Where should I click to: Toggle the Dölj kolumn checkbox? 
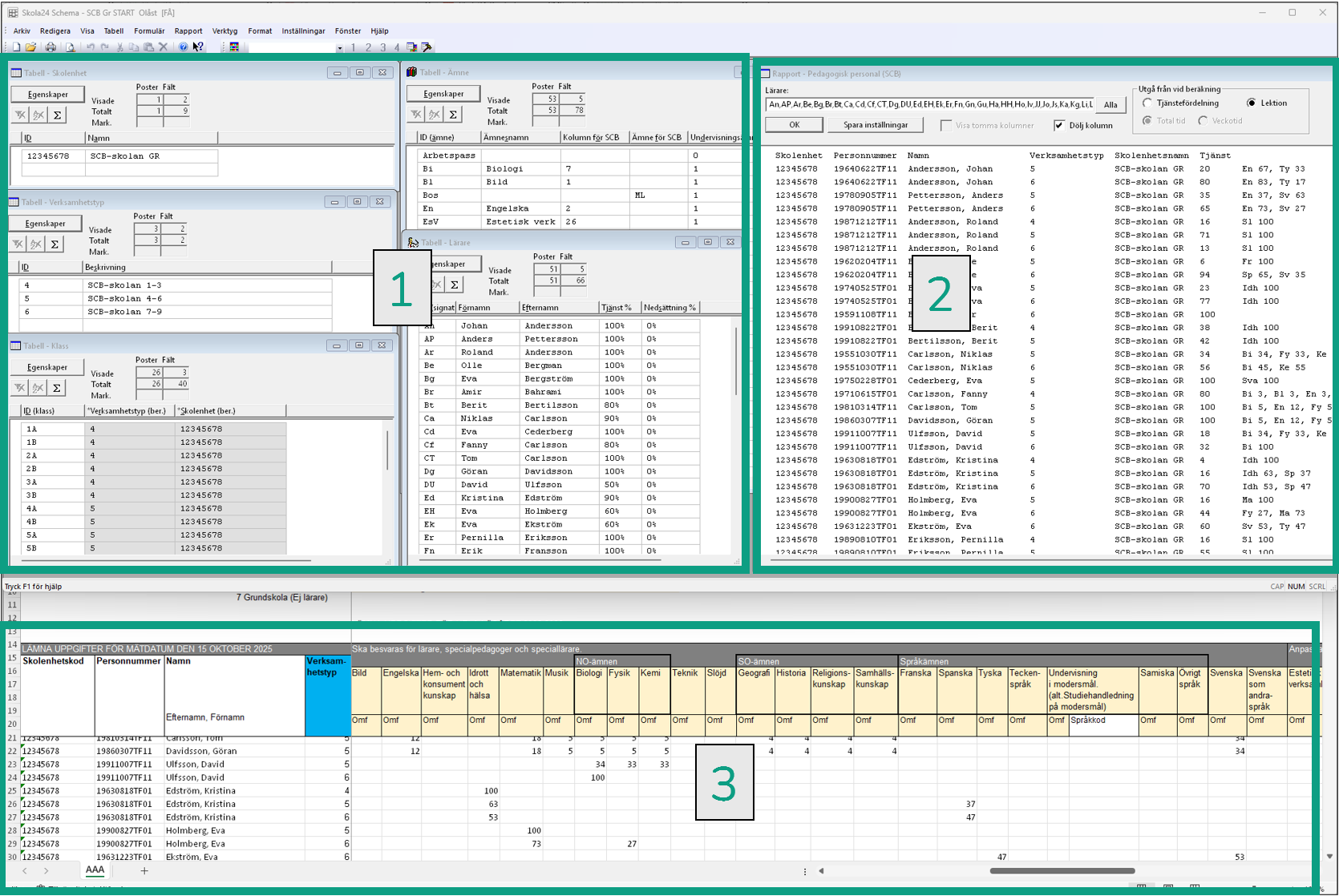pos(1059,125)
